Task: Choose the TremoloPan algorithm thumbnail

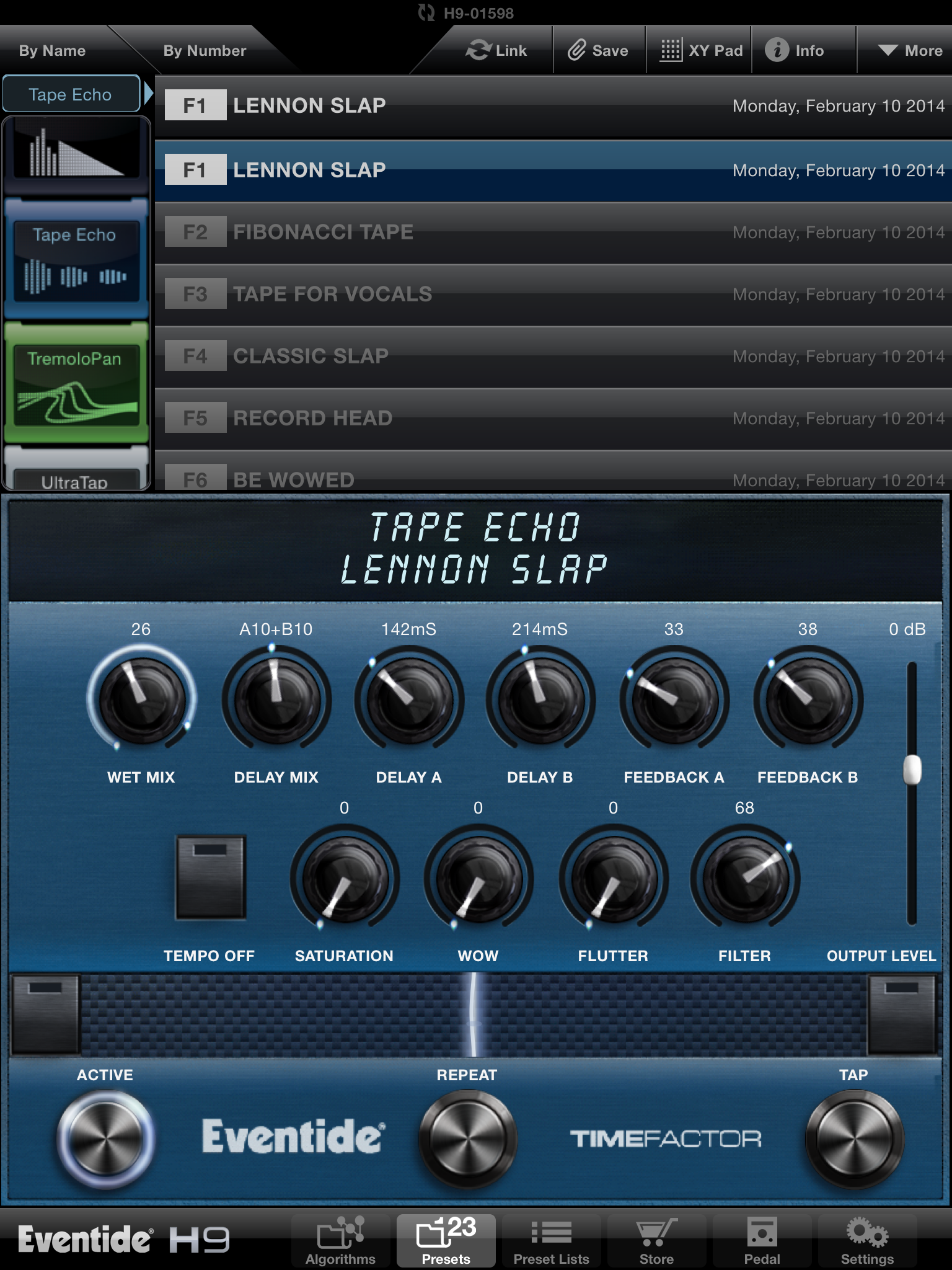Action: [76, 382]
